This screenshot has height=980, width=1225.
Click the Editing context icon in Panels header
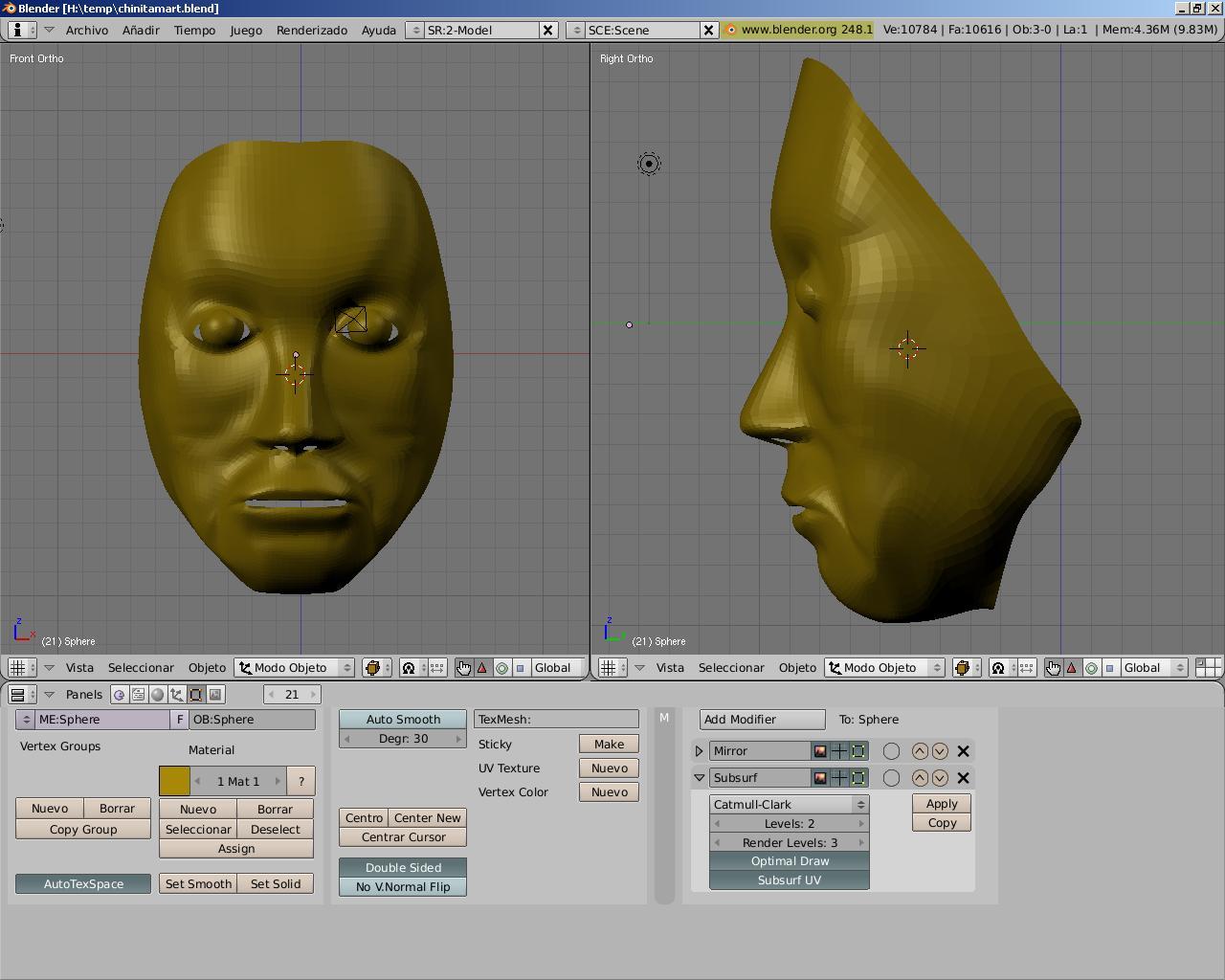196,695
